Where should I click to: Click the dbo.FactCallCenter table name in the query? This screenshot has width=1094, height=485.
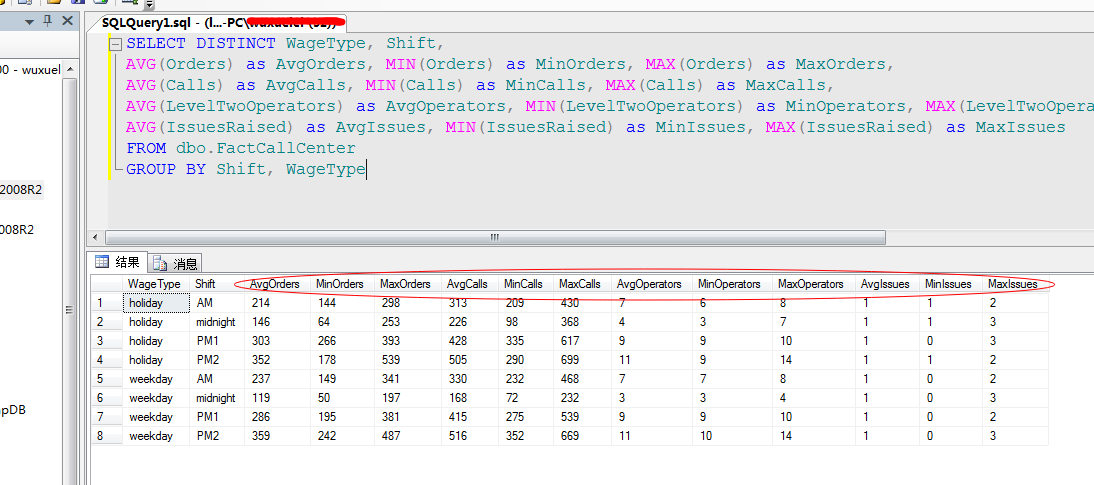point(265,148)
